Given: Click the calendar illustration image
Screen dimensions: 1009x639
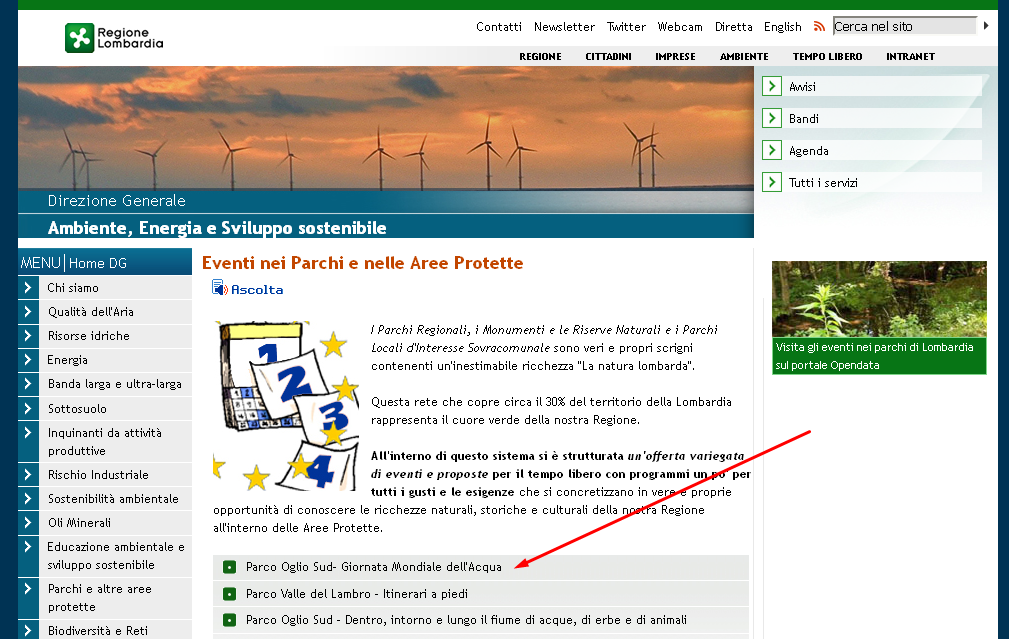Looking at the screenshot, I should 286,406.
